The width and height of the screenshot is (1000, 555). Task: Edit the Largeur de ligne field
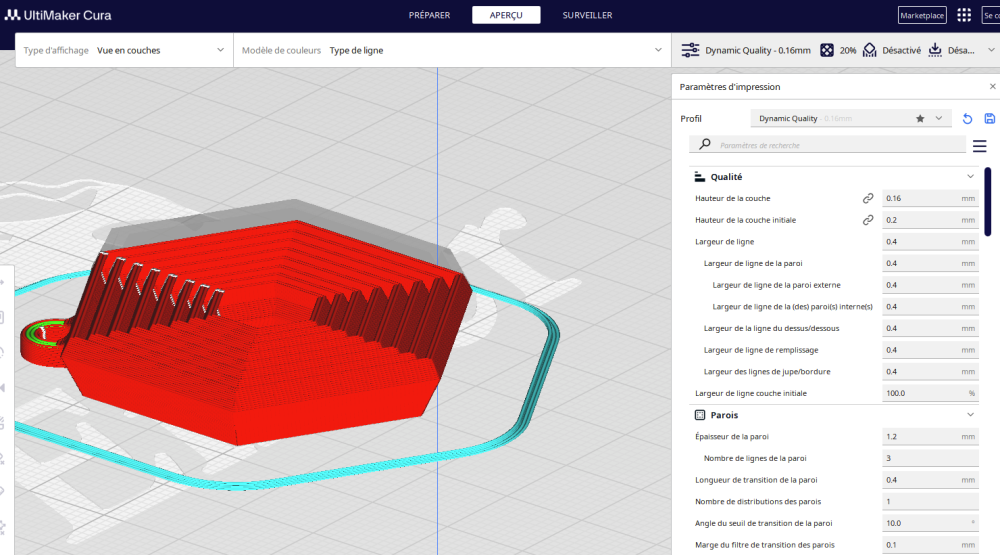pos(930,242)
